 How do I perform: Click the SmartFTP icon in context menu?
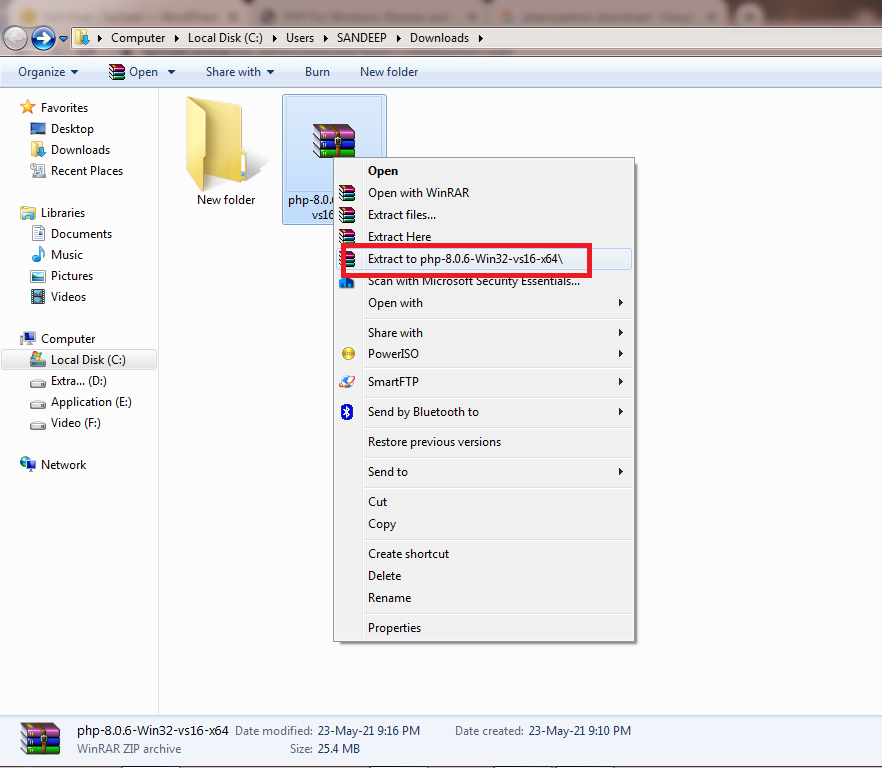coord(348,382)
